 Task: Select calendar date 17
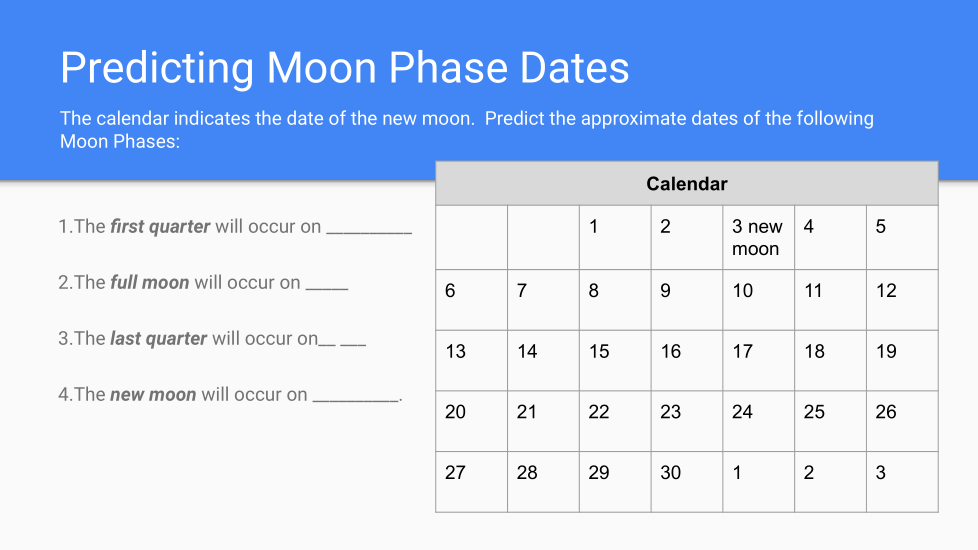click(x=758, y=360)
